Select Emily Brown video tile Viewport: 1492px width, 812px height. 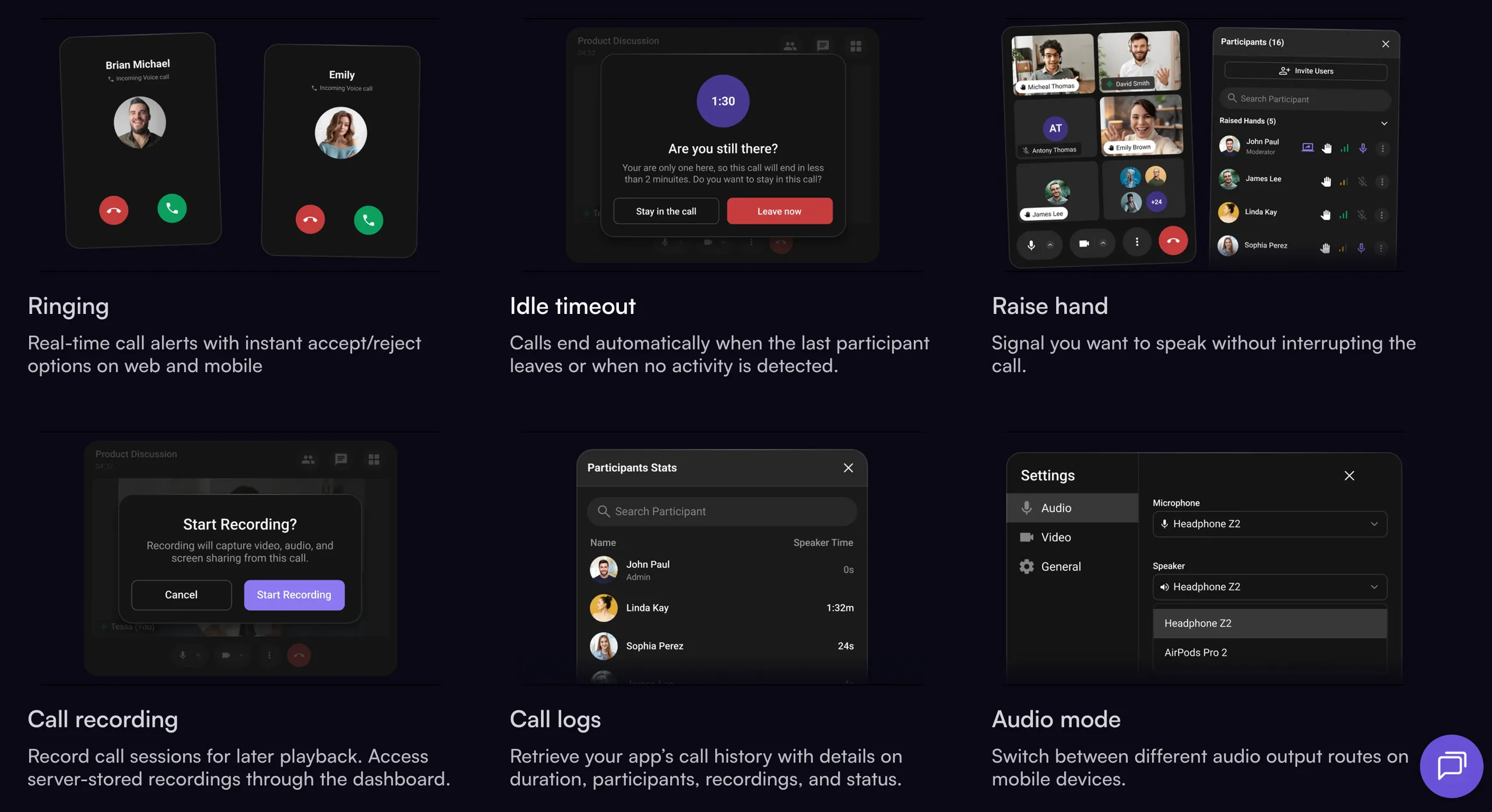(x=1141, y=125)
